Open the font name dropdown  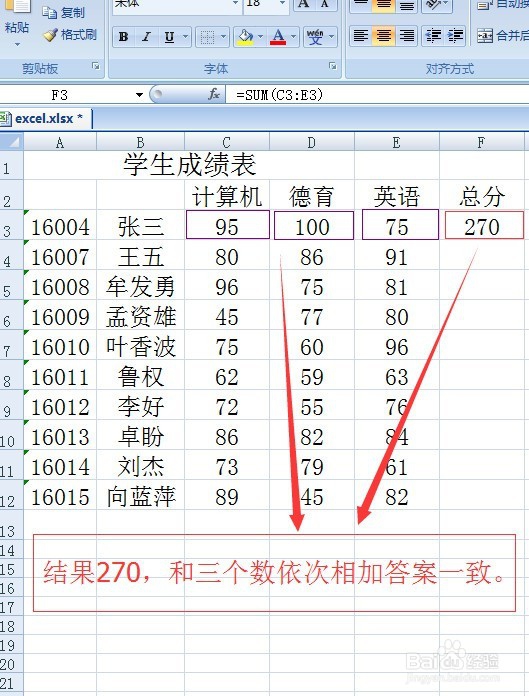point(235,4)
